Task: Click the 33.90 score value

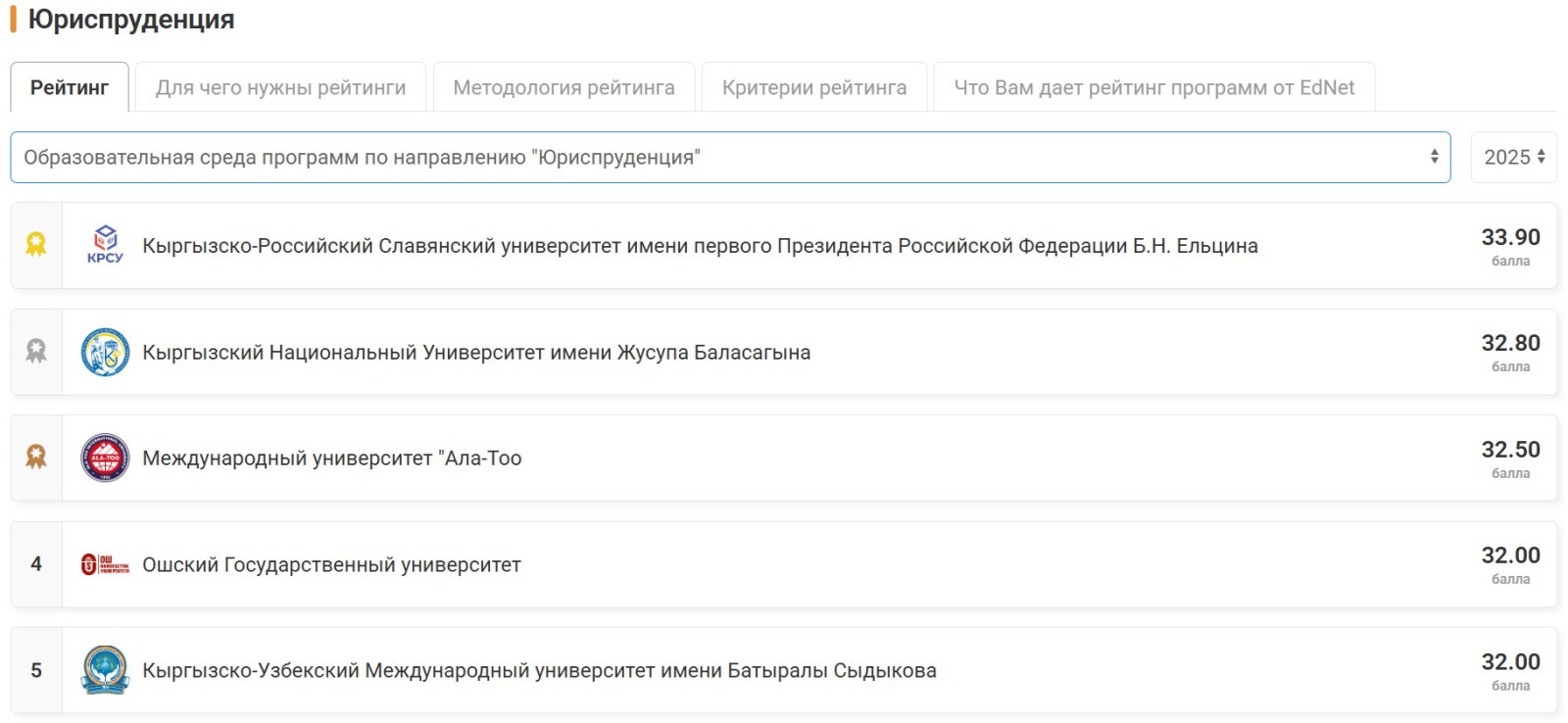Action: point(1510,237)
